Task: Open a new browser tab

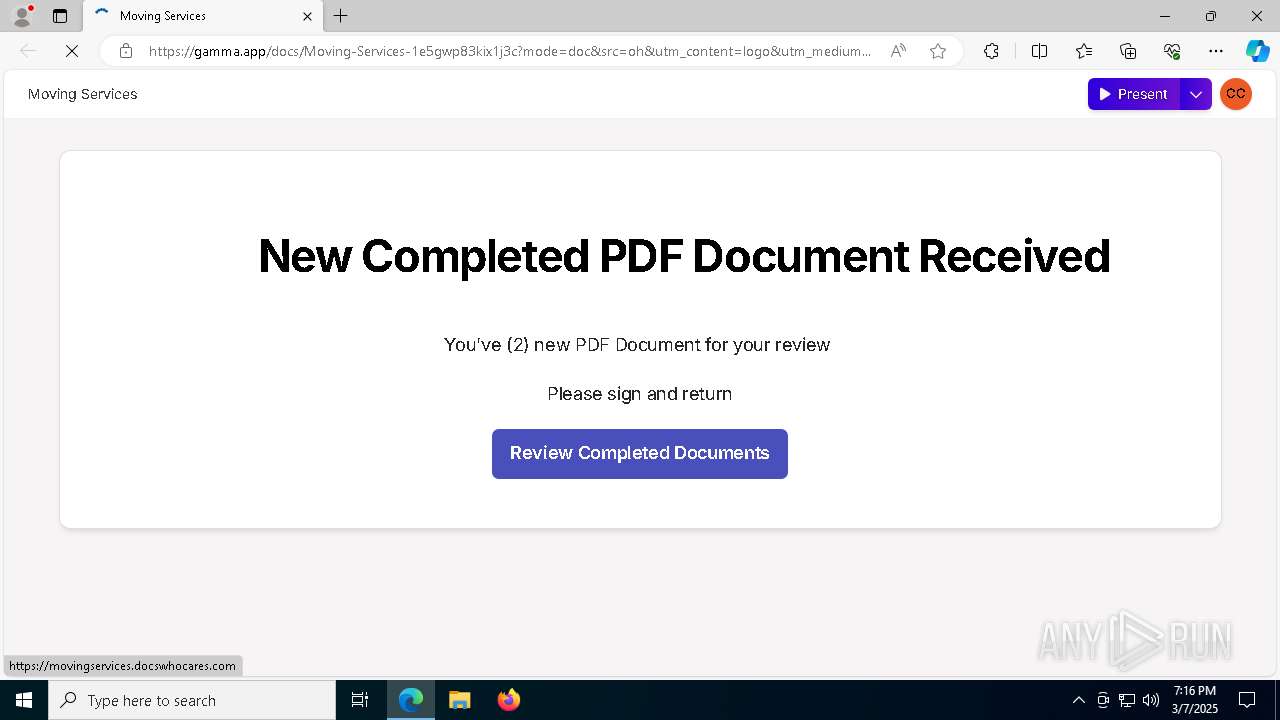Action: click(341, 16)
